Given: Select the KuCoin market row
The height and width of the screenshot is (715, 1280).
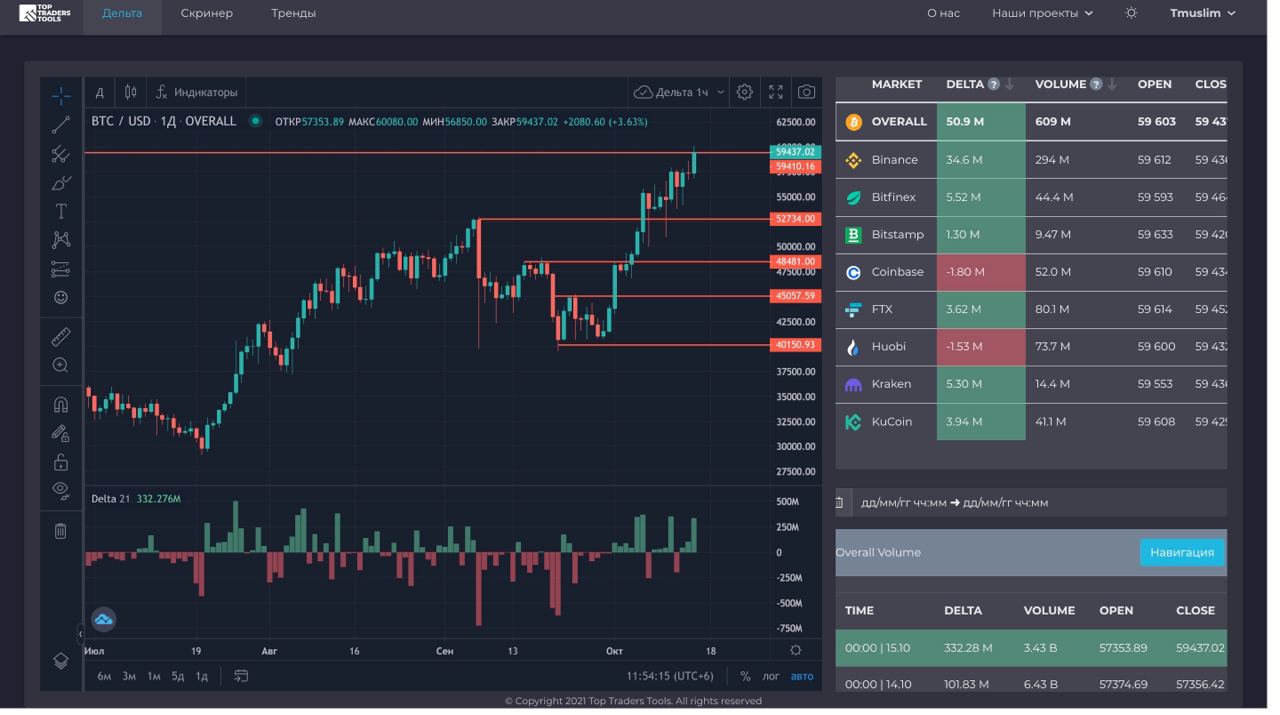Looking at the screenshot, I should coord(1031,422).
